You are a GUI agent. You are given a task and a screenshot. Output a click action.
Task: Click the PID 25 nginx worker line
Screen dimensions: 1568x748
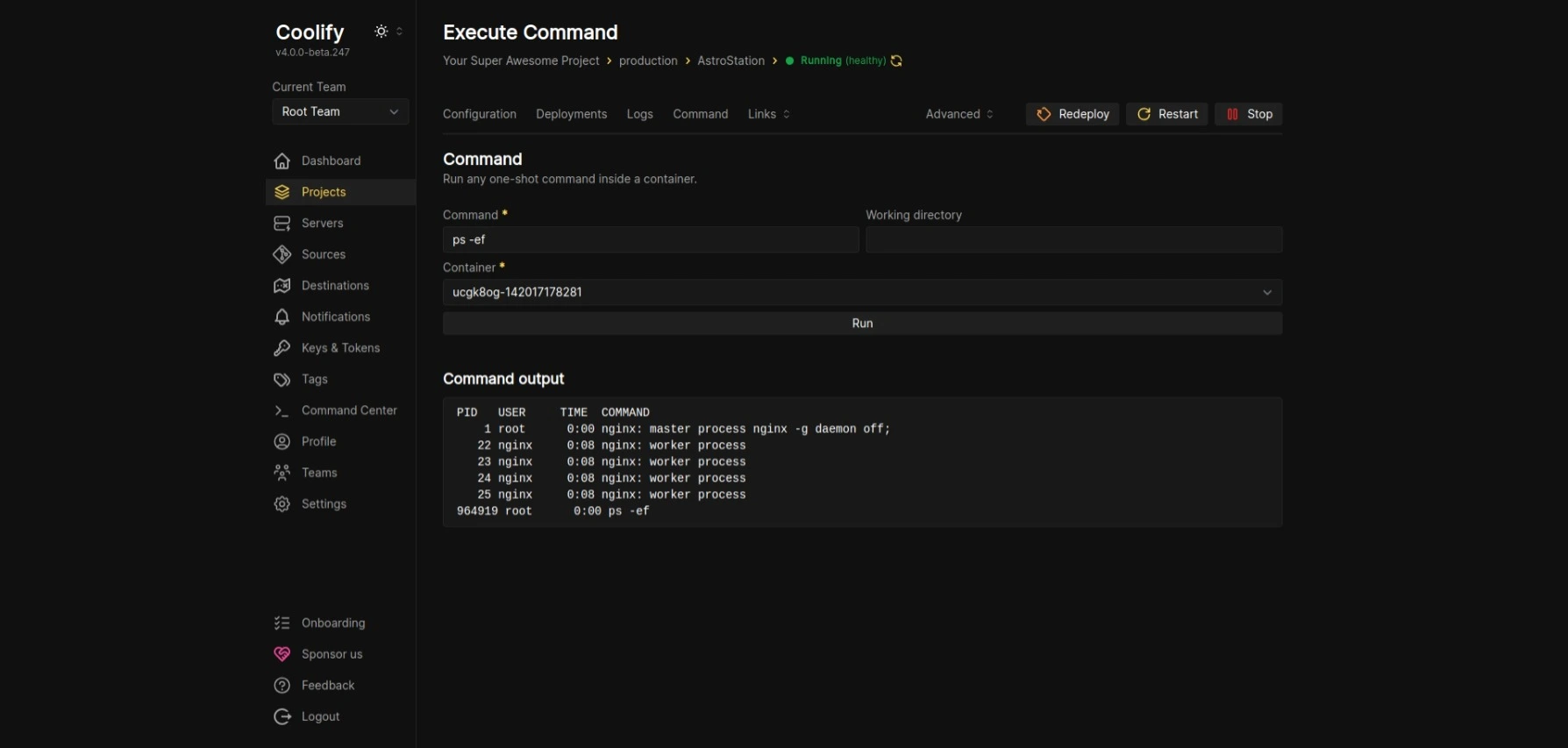tap(611, 495)
